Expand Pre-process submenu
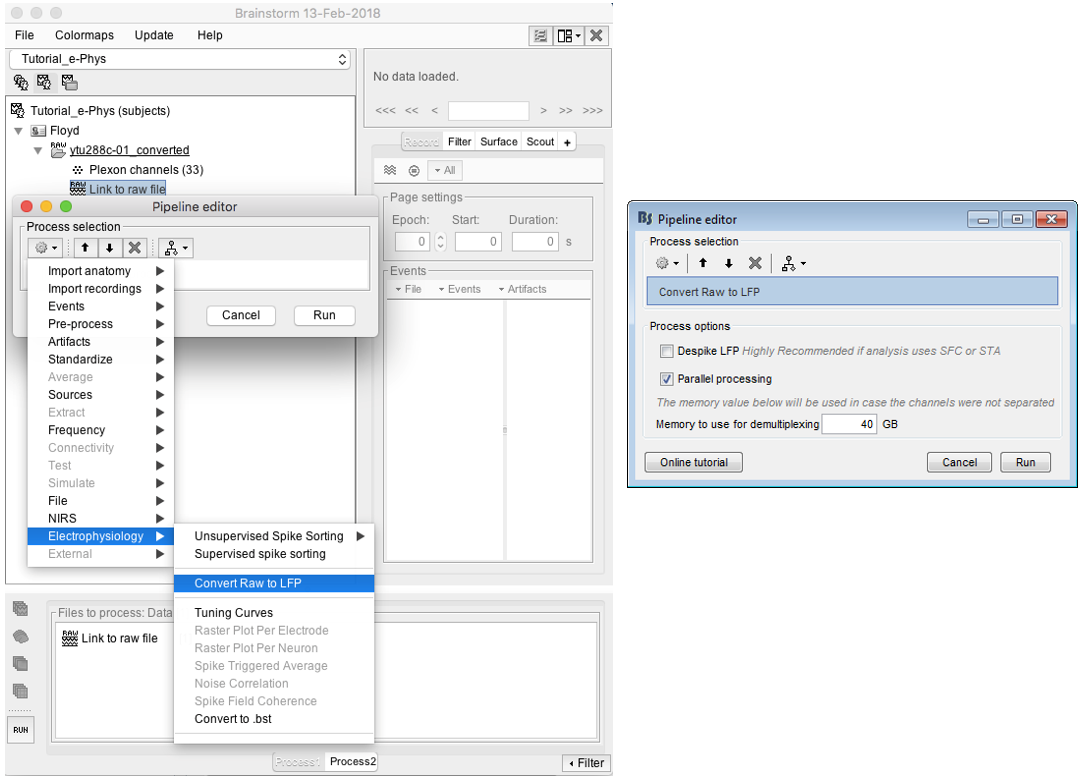Screen dimensions: 1084x779 pyautogui.click(x=101, y=324)
